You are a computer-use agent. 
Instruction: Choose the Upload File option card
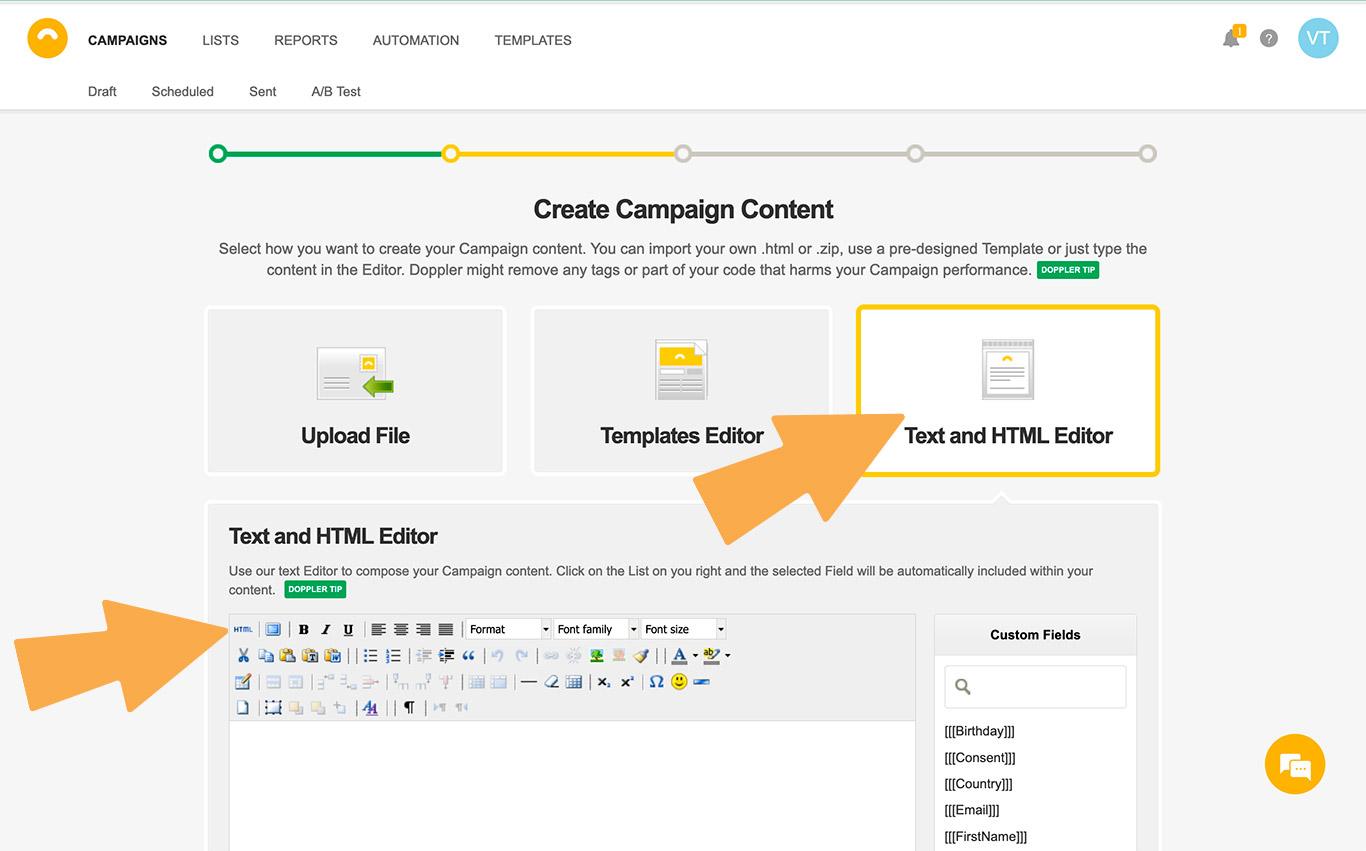(356, 390)
